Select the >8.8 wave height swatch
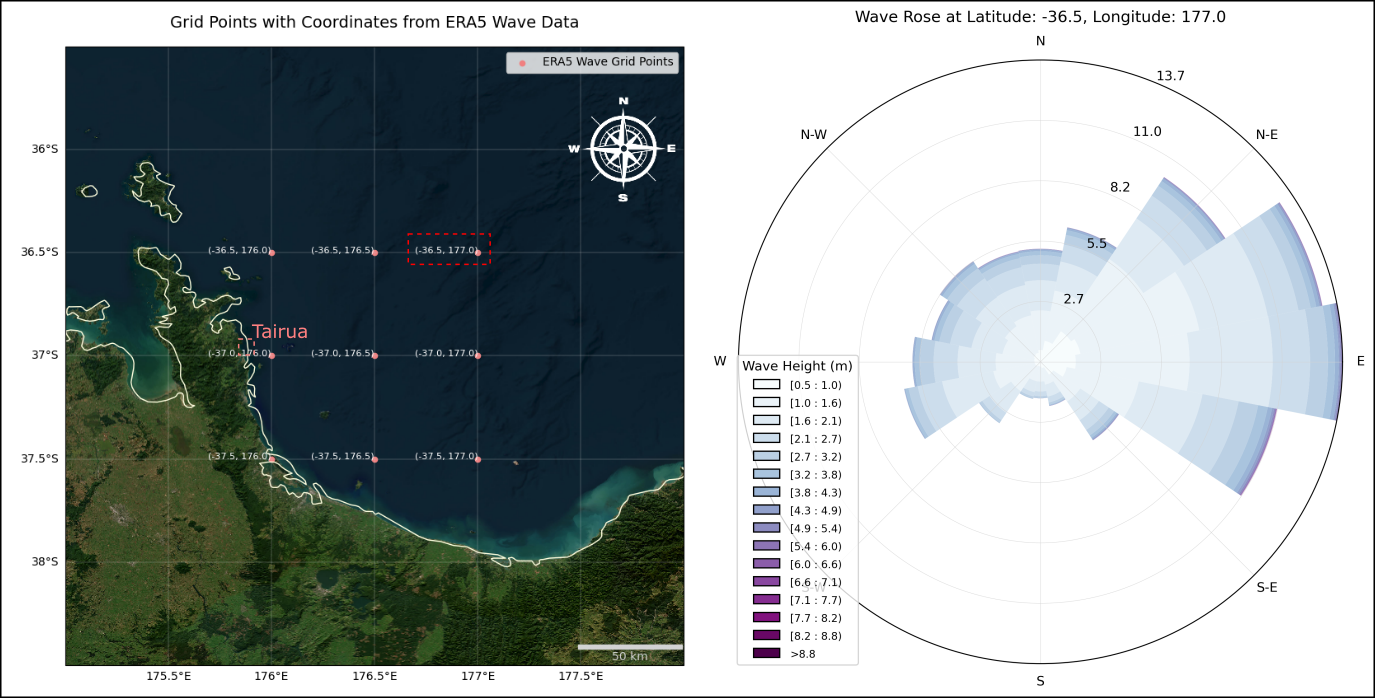The width and height of the screenshot is (1375, 698). tap(766, 654)
